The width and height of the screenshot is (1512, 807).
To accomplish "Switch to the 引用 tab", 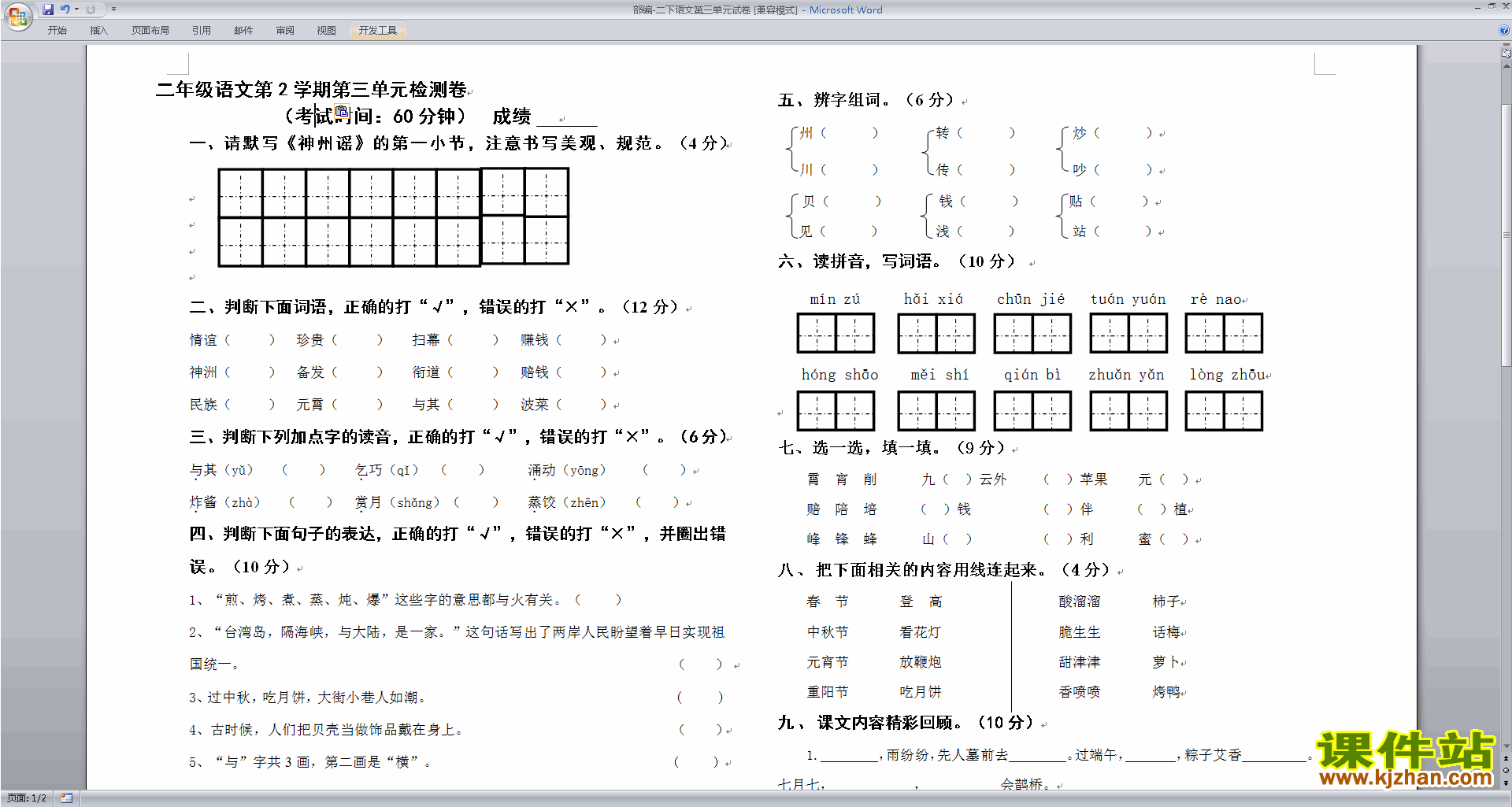I will point(202,31).
